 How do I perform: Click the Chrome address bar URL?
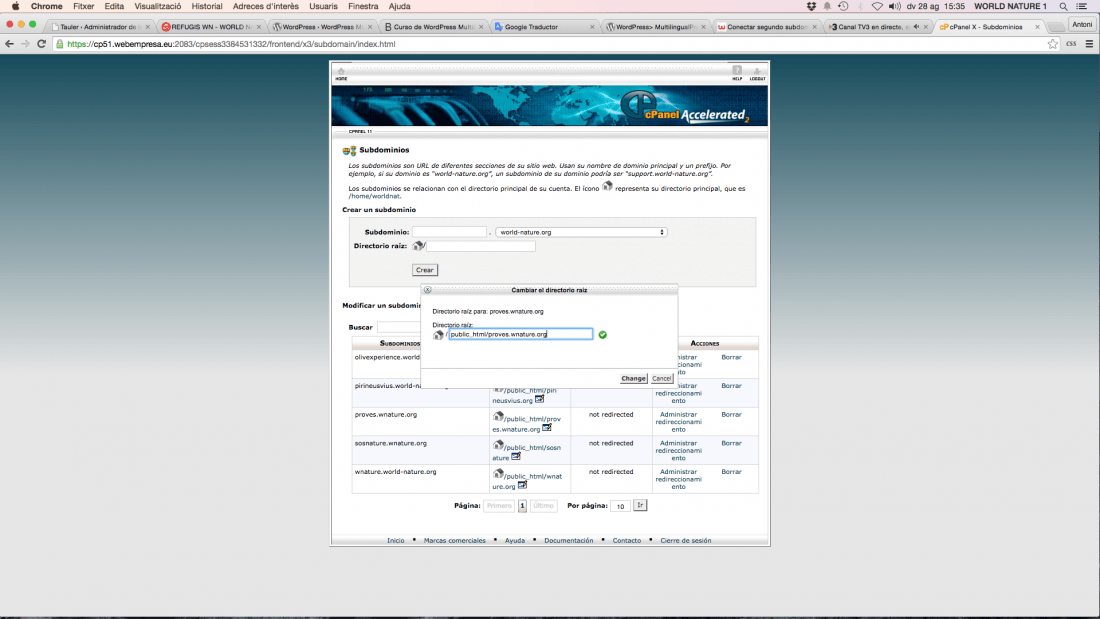231,44
